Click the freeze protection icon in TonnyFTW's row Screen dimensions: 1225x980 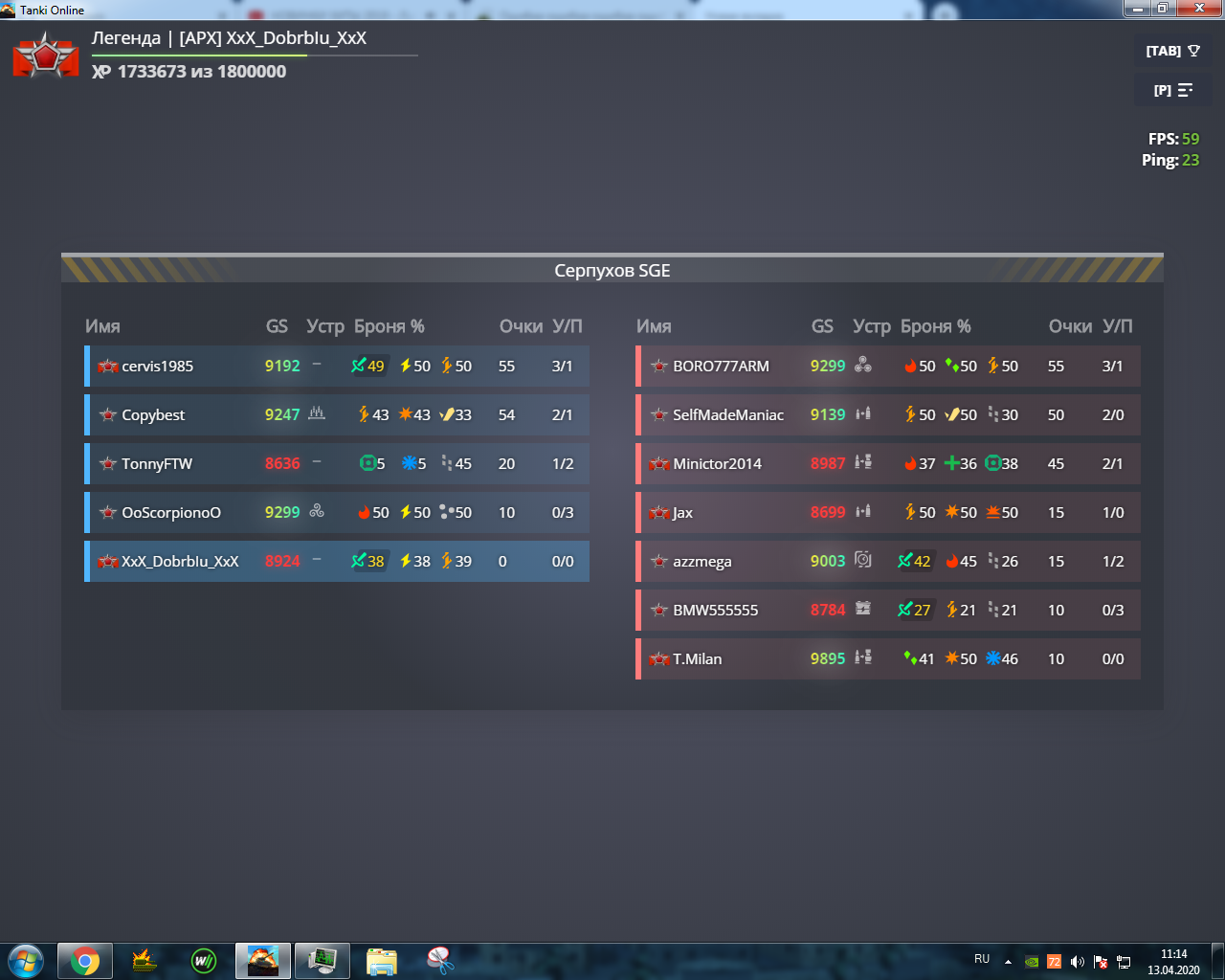(410, 463)
